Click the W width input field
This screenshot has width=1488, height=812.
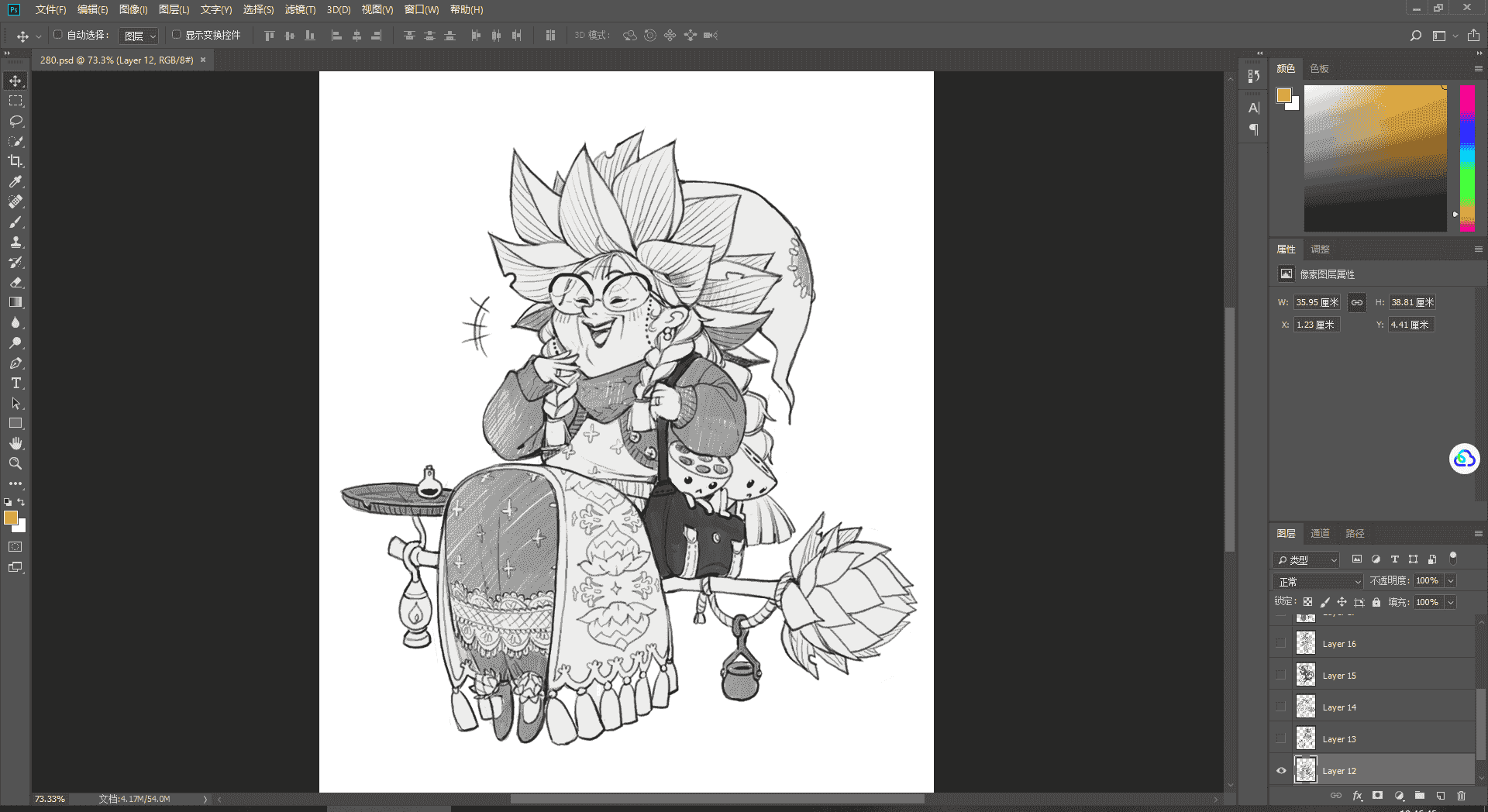(1317, 302)
